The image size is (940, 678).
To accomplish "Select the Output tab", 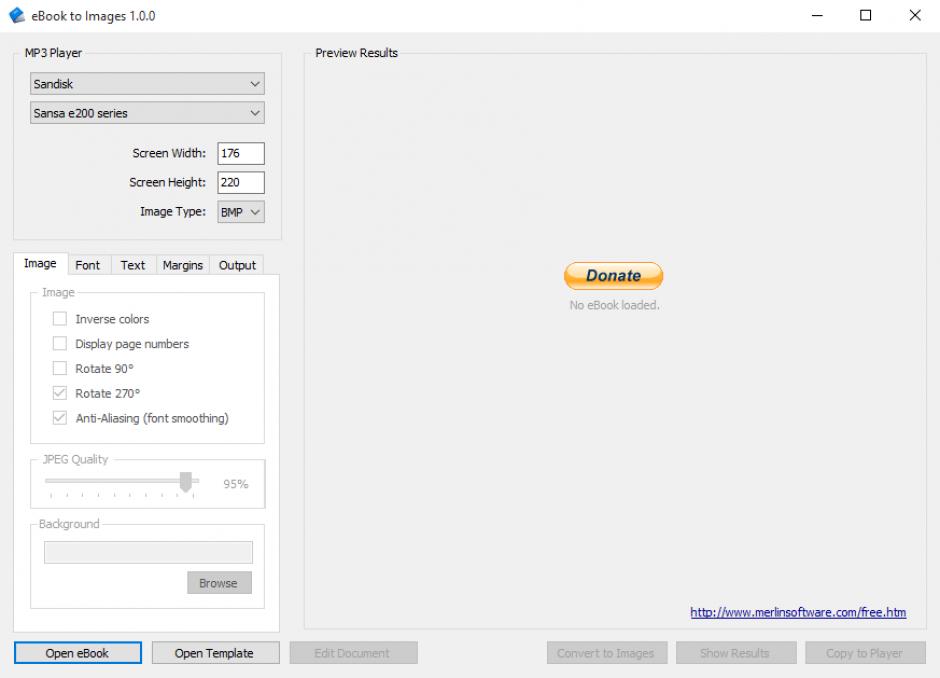I will click(237, 265).
